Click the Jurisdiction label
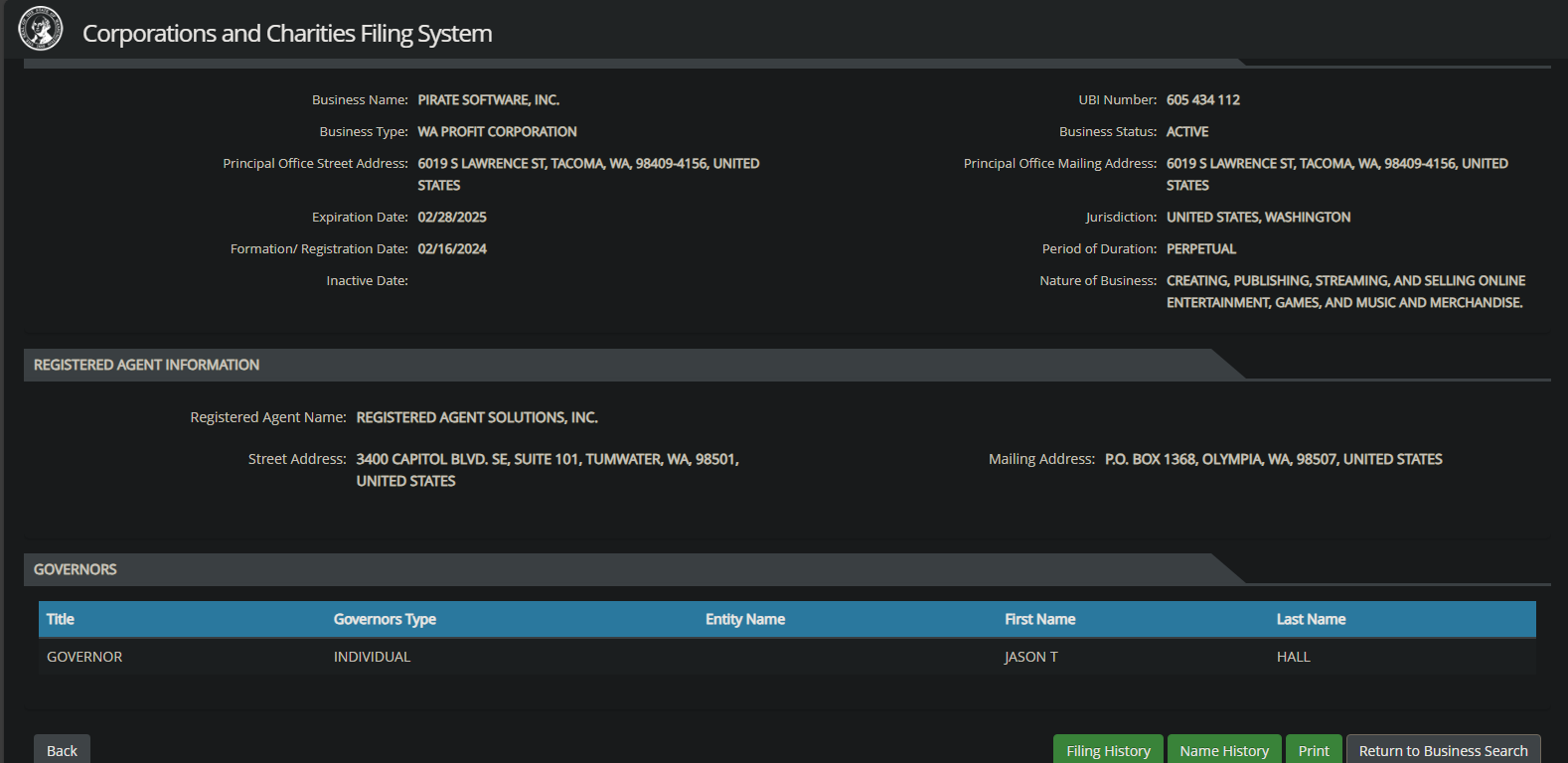The width and height of the screenshot is (1568, 763). click(x=1121, y=217)
